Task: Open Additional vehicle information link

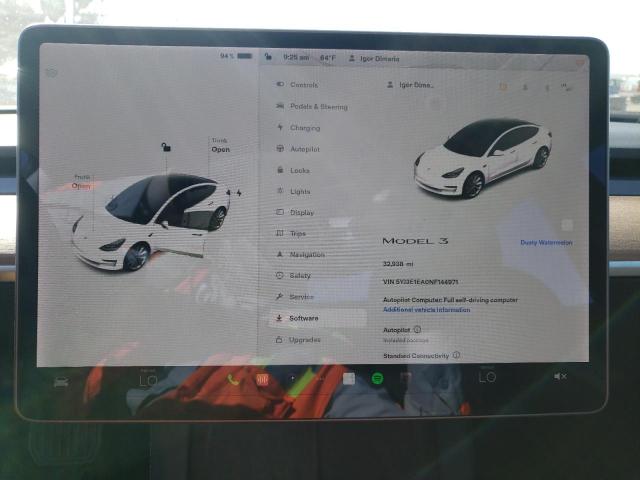Action: pos(427,310)
